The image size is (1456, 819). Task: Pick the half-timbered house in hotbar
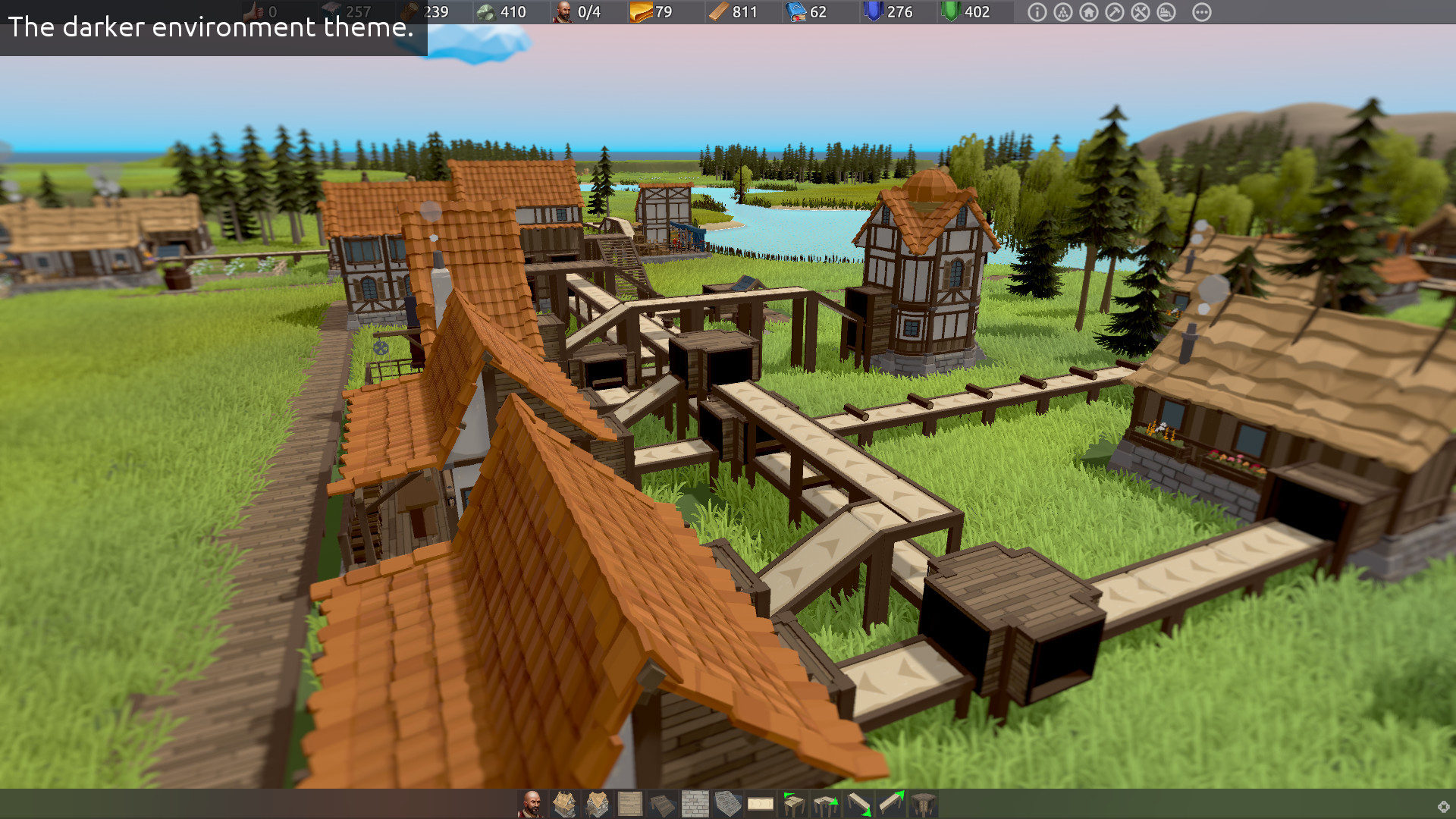click(x=598, y=804)
